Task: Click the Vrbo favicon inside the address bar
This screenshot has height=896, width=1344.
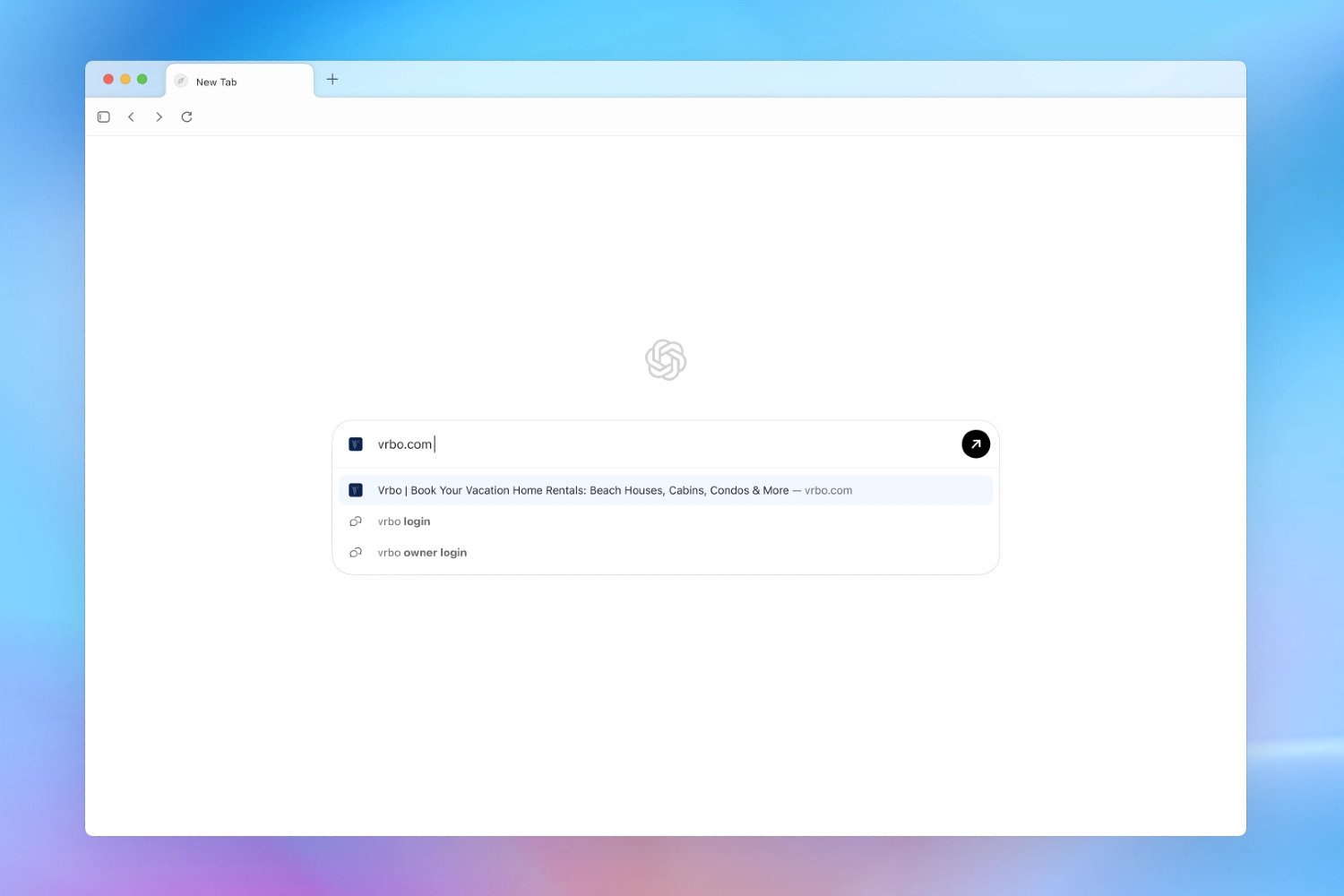Action: [x=356, y=444]
